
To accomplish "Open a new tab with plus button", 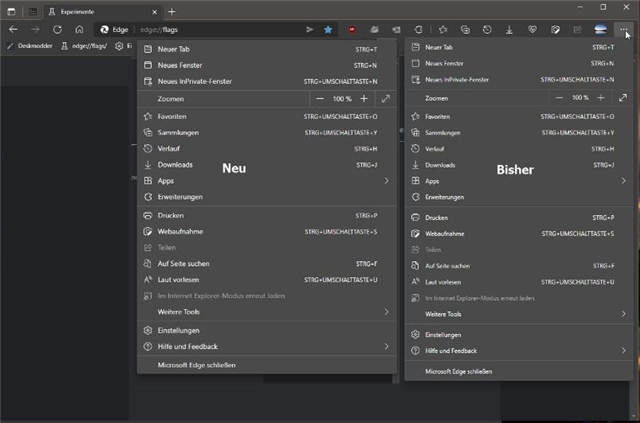I will 172,11.
